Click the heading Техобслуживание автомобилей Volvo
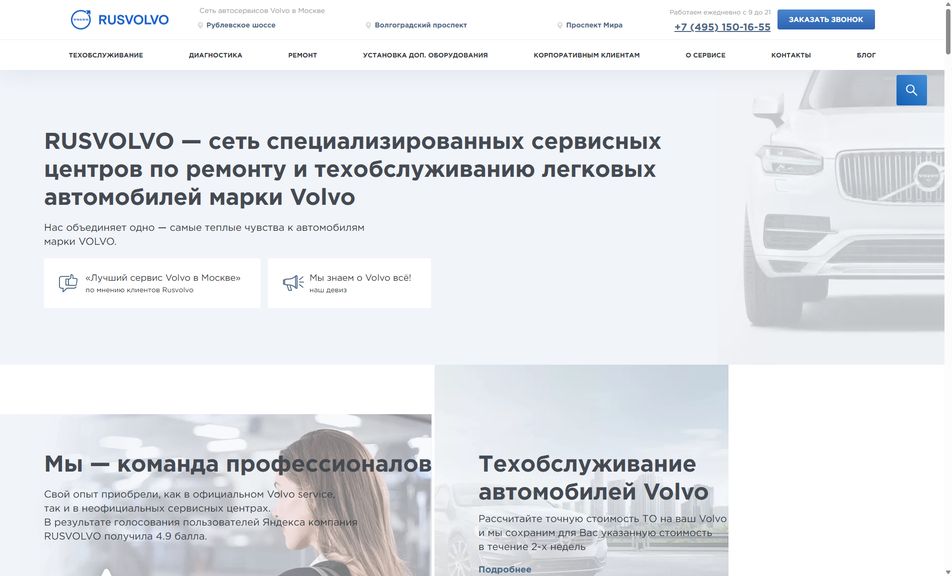The image size is (952, 576). tap(593, 478)
